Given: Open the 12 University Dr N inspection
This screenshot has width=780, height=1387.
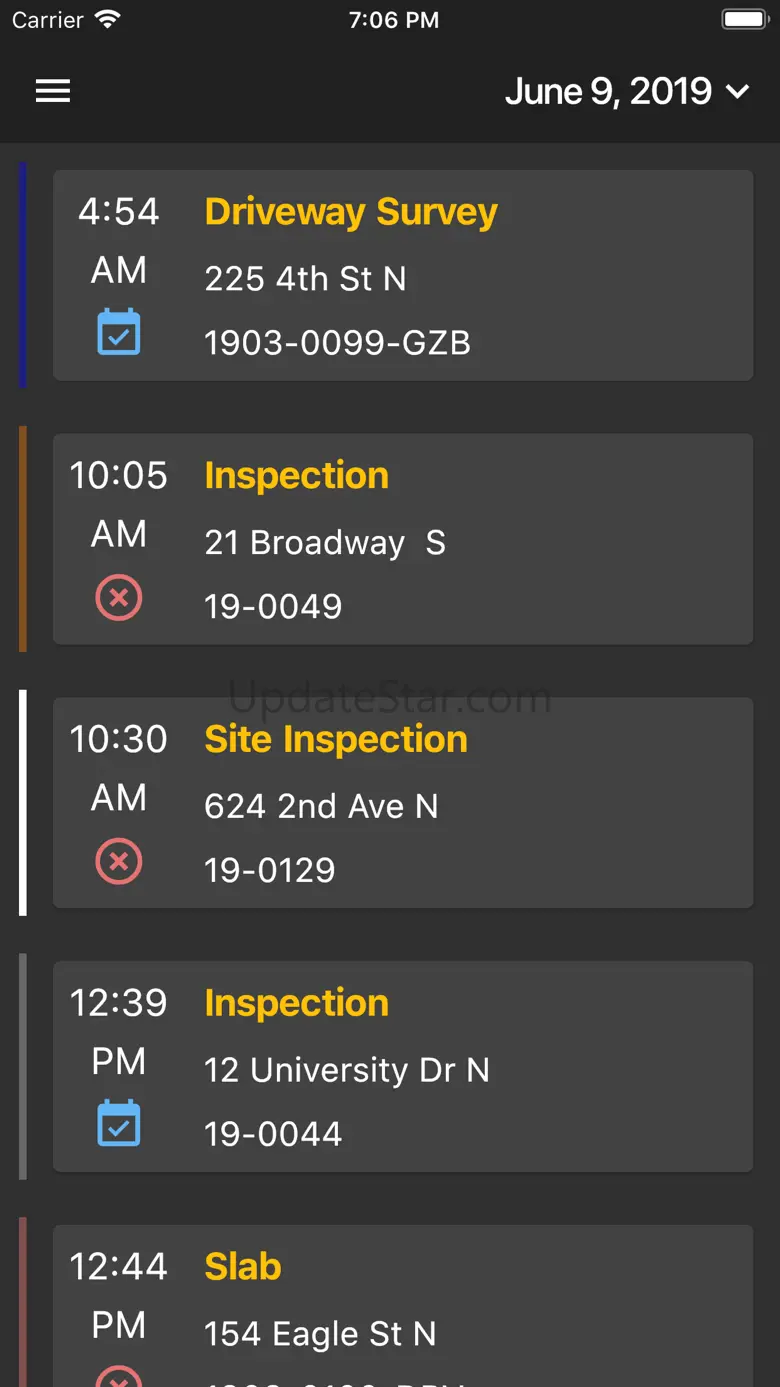Looking at the screenshot, I should (x=403, y=1066).
